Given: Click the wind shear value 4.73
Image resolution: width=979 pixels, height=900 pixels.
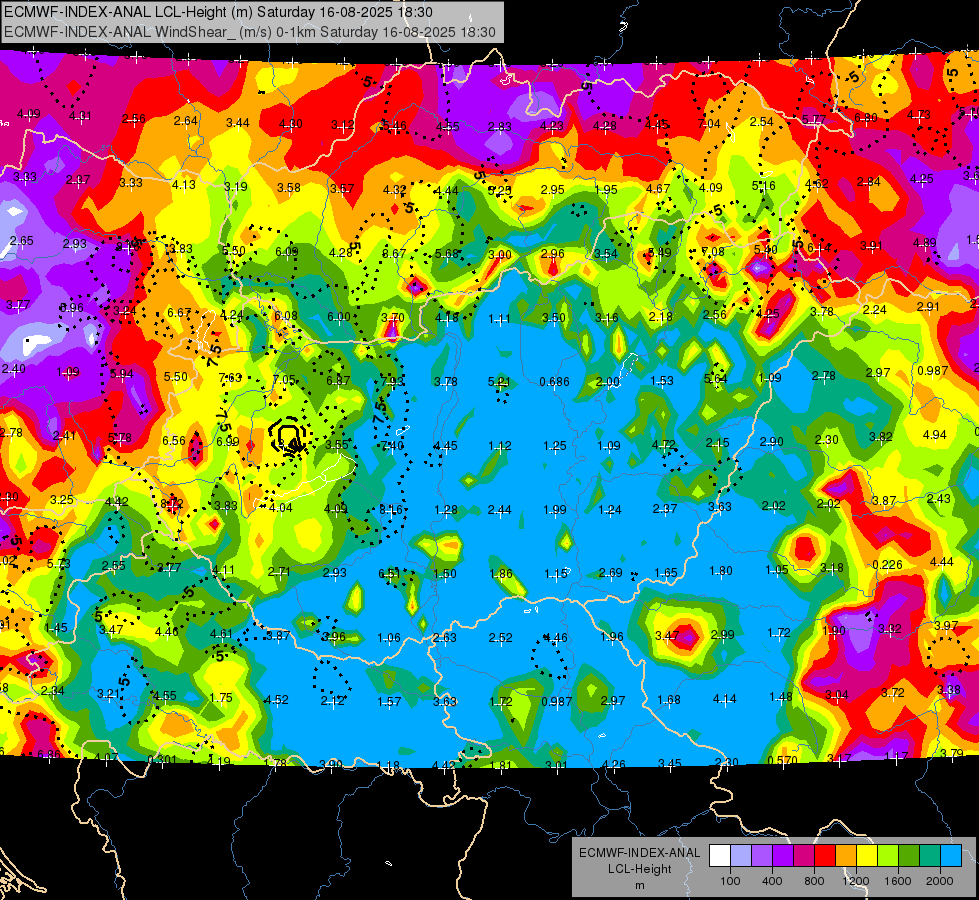Looking at the screenshot, I should tap(918, 114).
